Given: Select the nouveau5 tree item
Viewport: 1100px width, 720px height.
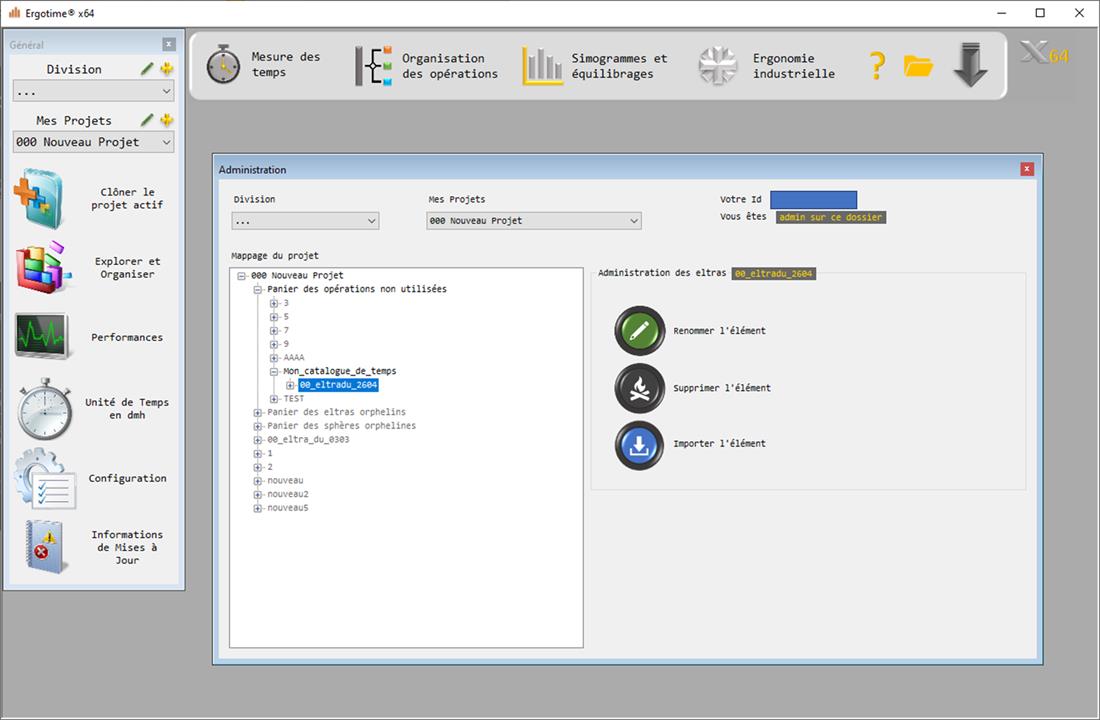Looking at the screenshot, I should pyautogui.click(x=288, y=508).
